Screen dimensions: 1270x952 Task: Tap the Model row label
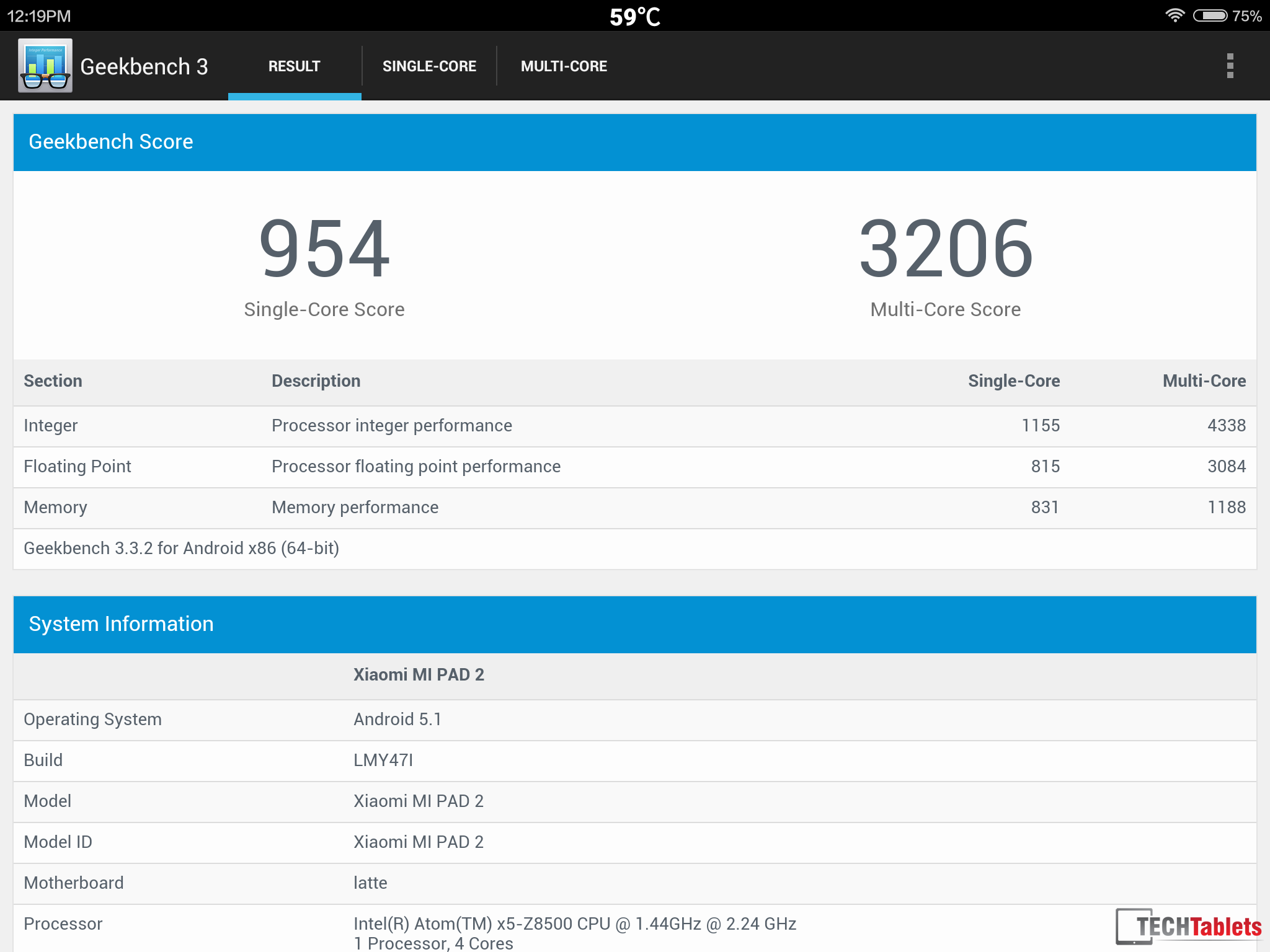(47, 801)
